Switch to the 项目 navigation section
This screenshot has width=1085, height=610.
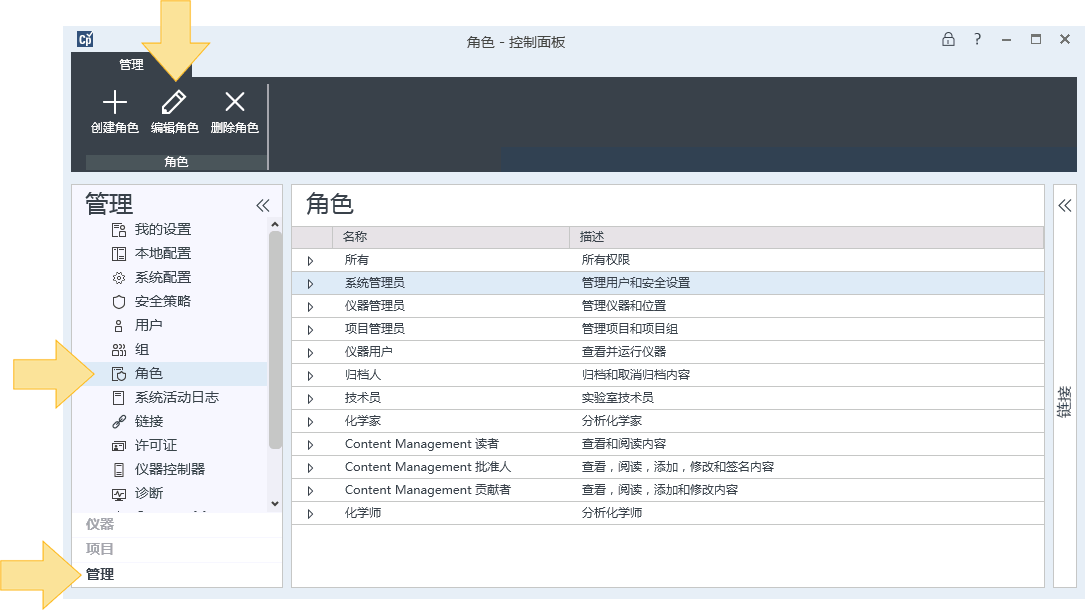(100, 549)
